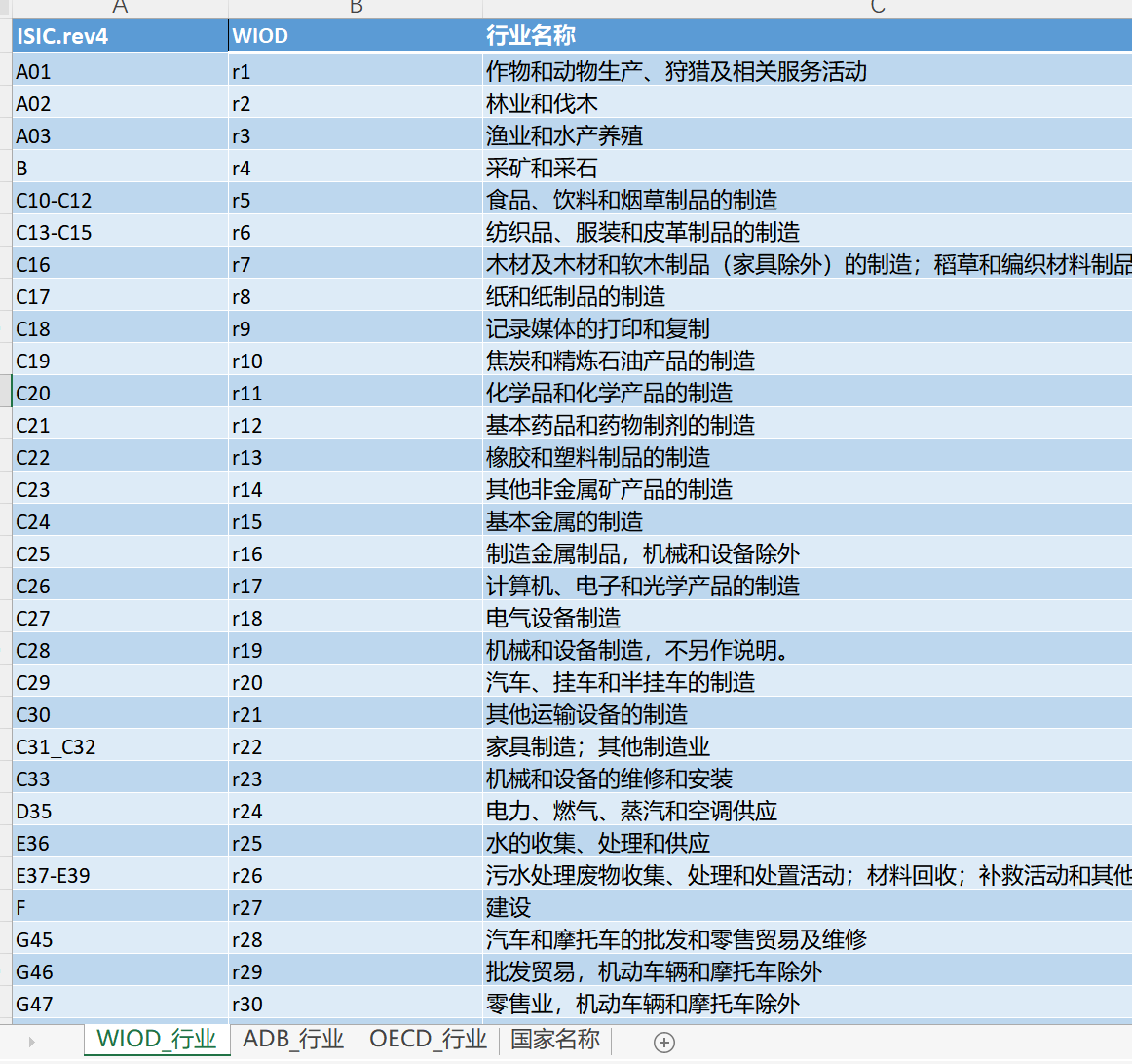Viewport: 1132px width, 1064px height.
Task: Select cell containing 建设
Action: click(808, 907)
